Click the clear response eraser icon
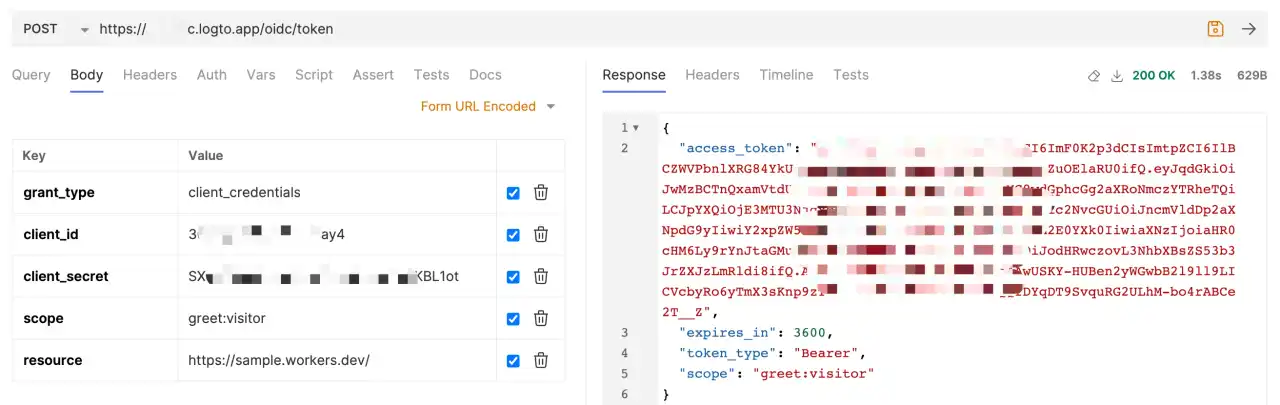Image resolution: width=1280 pixels, height=405 pixels. point(1094,76)
